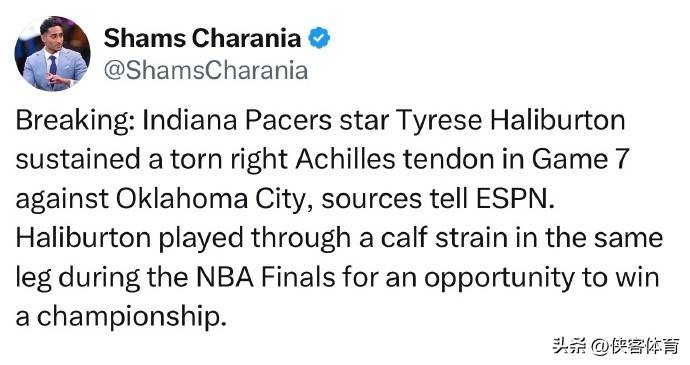This screenshot has width=690, height=365.
Task: Open Shams Charania's profile avatar photo
Action: point(52,53)
